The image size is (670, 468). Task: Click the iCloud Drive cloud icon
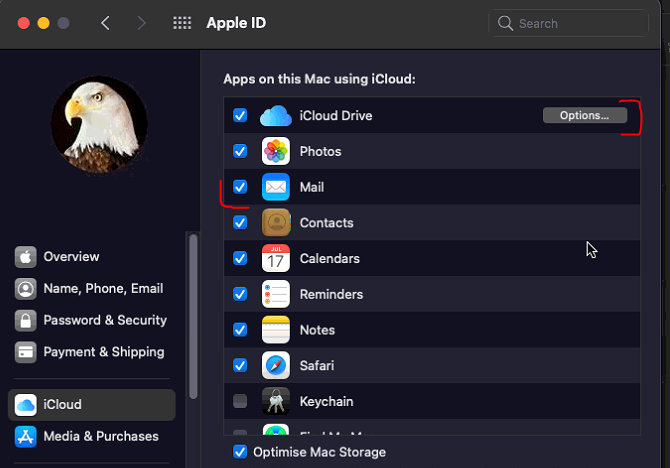pyautogui.click(x=276, y=116)
